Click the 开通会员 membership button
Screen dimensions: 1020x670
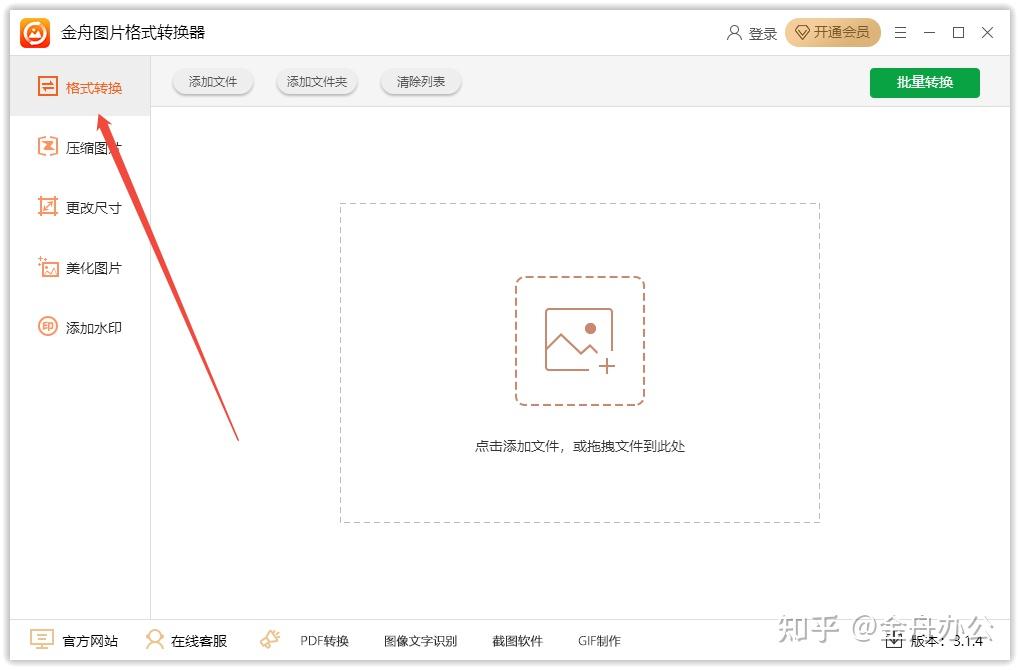point(833,33)
